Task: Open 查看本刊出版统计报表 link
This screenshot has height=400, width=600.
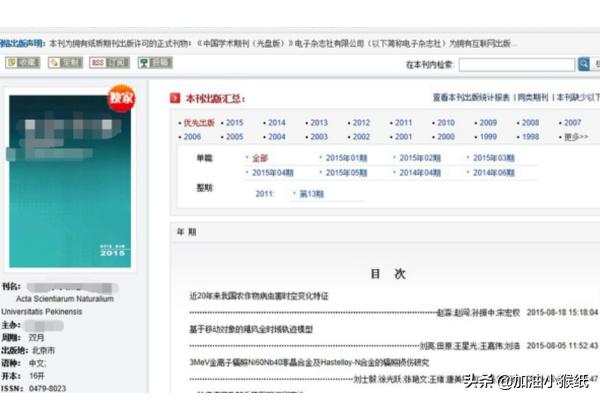Action: point(470,98)
